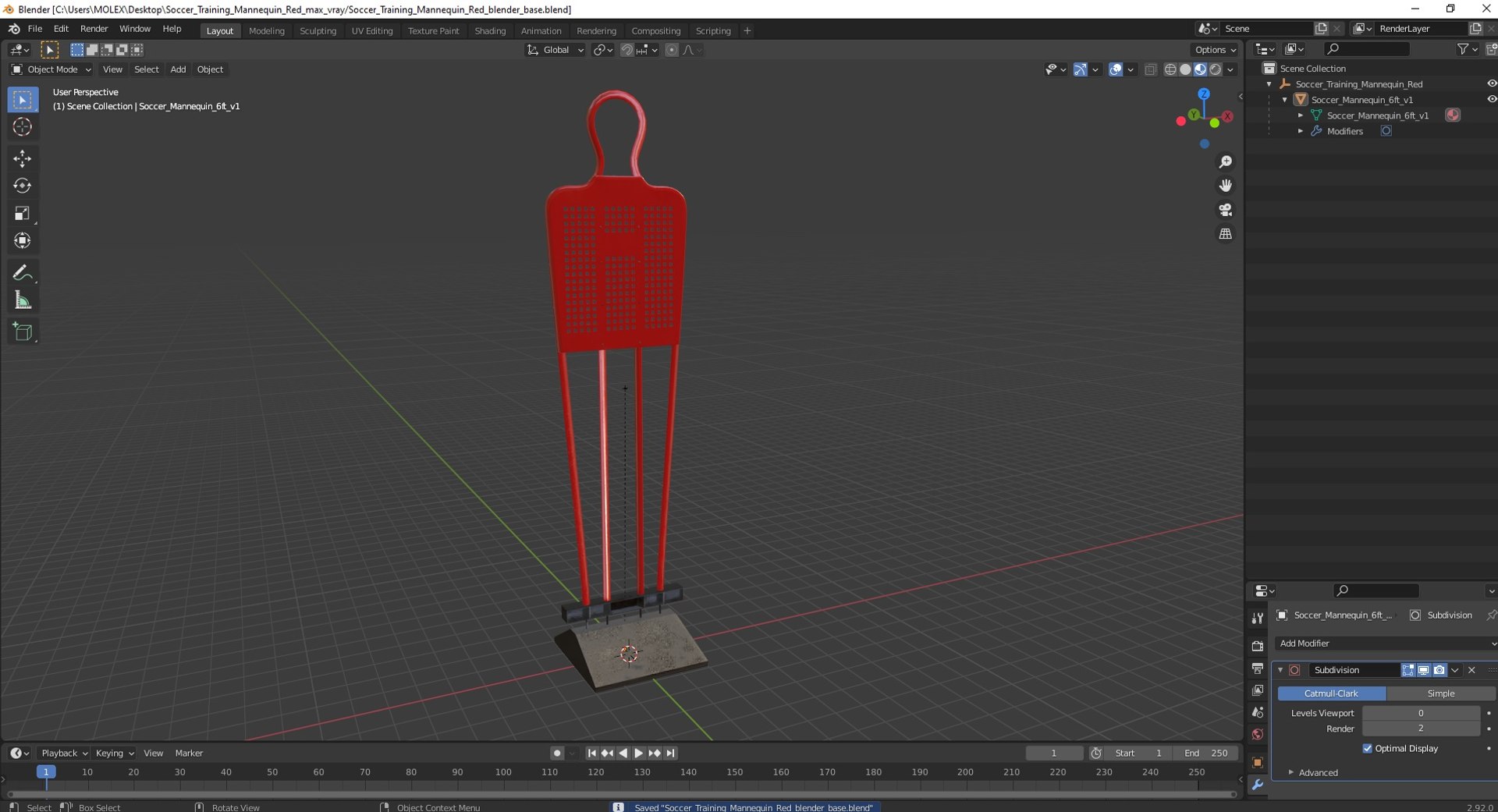The height and width of the screenshot is (812, 1498).
Task: Expand the Modifiers row in outliner
Action: pyautogui.click(x=1301, y=131)
